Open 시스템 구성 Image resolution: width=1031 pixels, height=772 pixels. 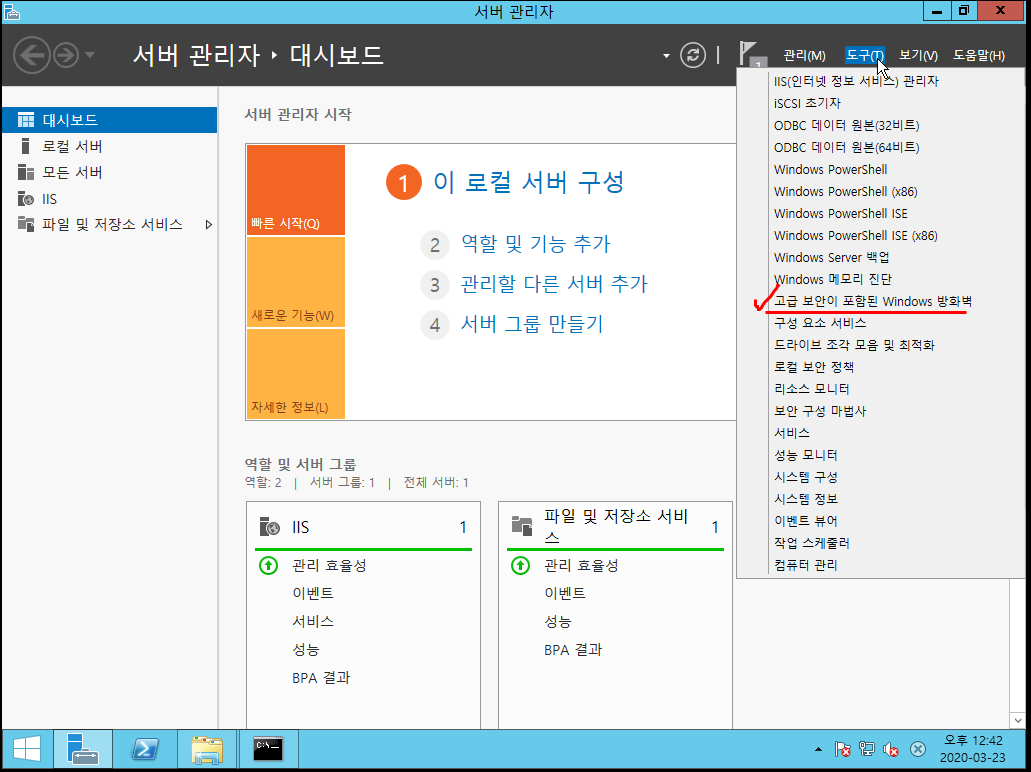(805, 477)
